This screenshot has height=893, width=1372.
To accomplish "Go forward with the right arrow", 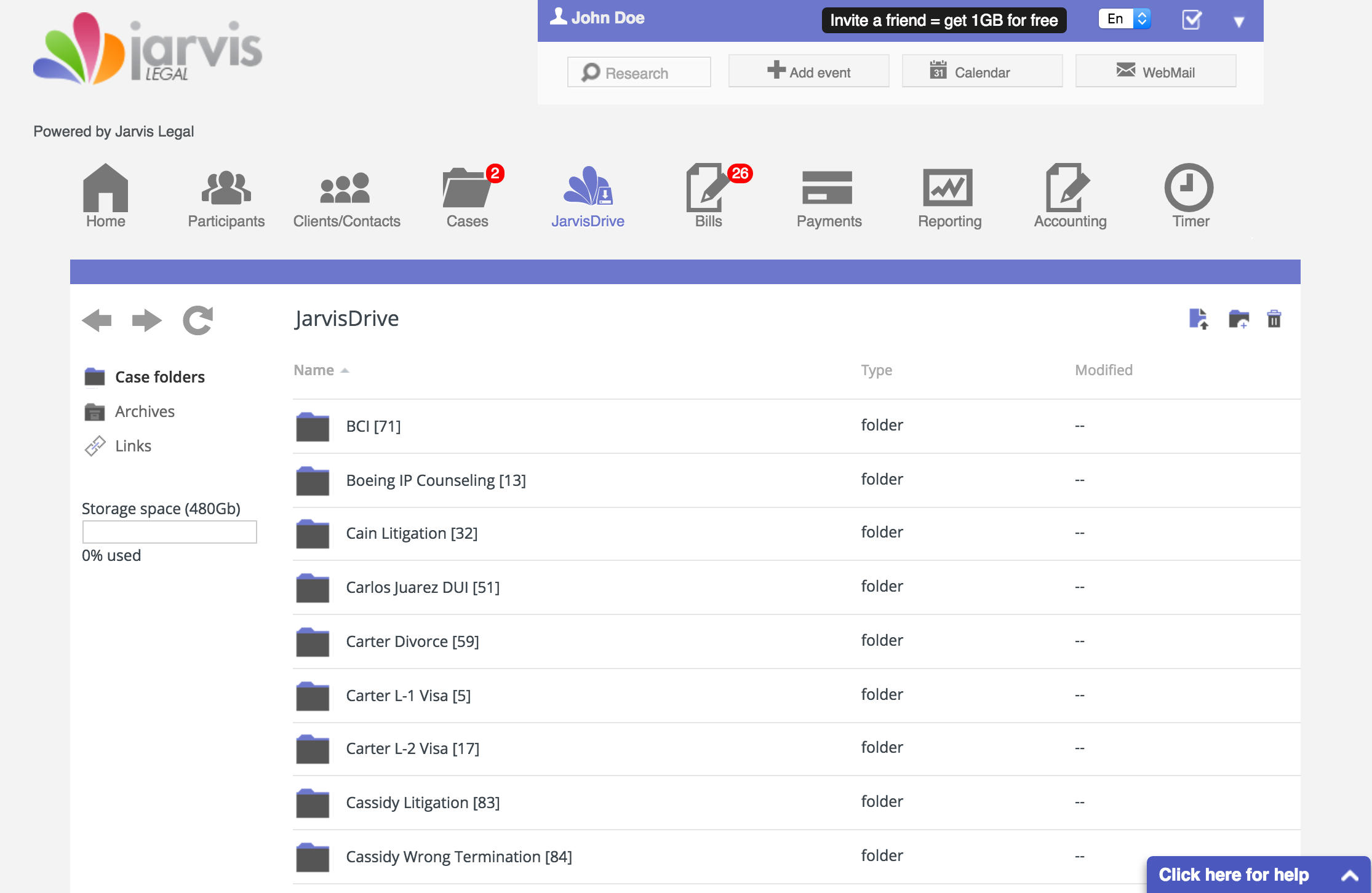I will click(146, 320).
